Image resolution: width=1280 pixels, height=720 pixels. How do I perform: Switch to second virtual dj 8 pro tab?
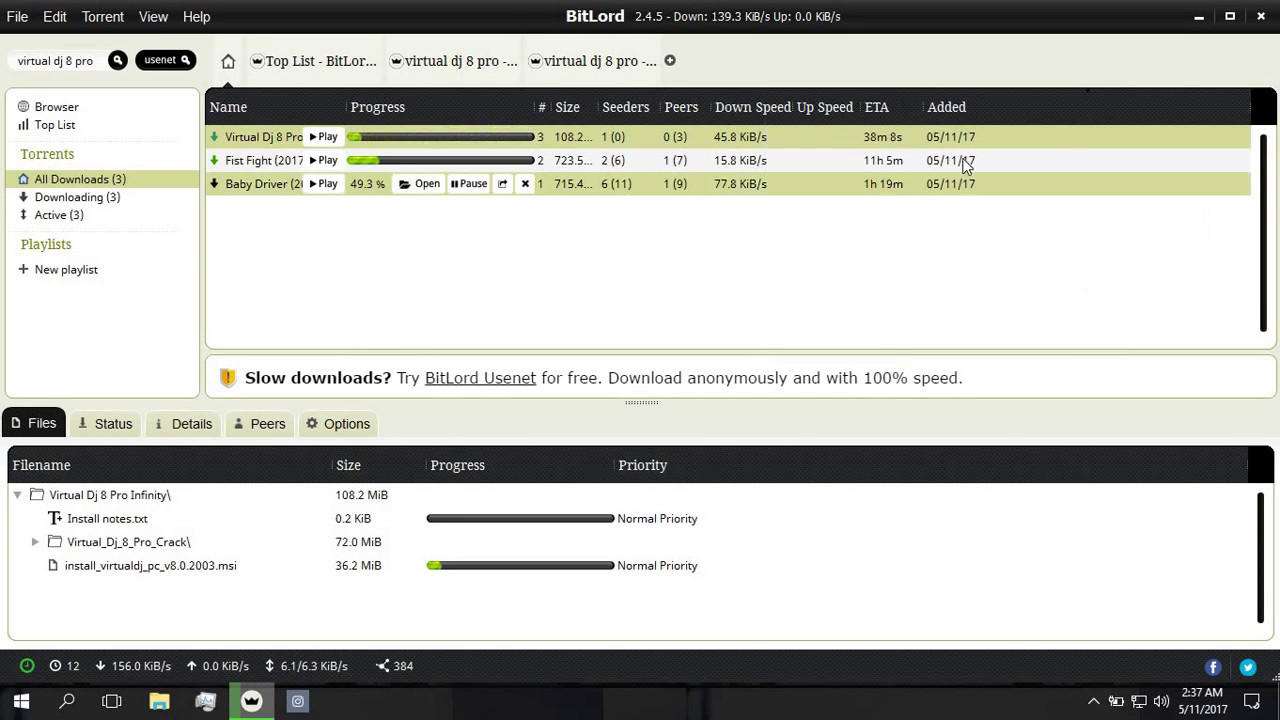(593, 61)
